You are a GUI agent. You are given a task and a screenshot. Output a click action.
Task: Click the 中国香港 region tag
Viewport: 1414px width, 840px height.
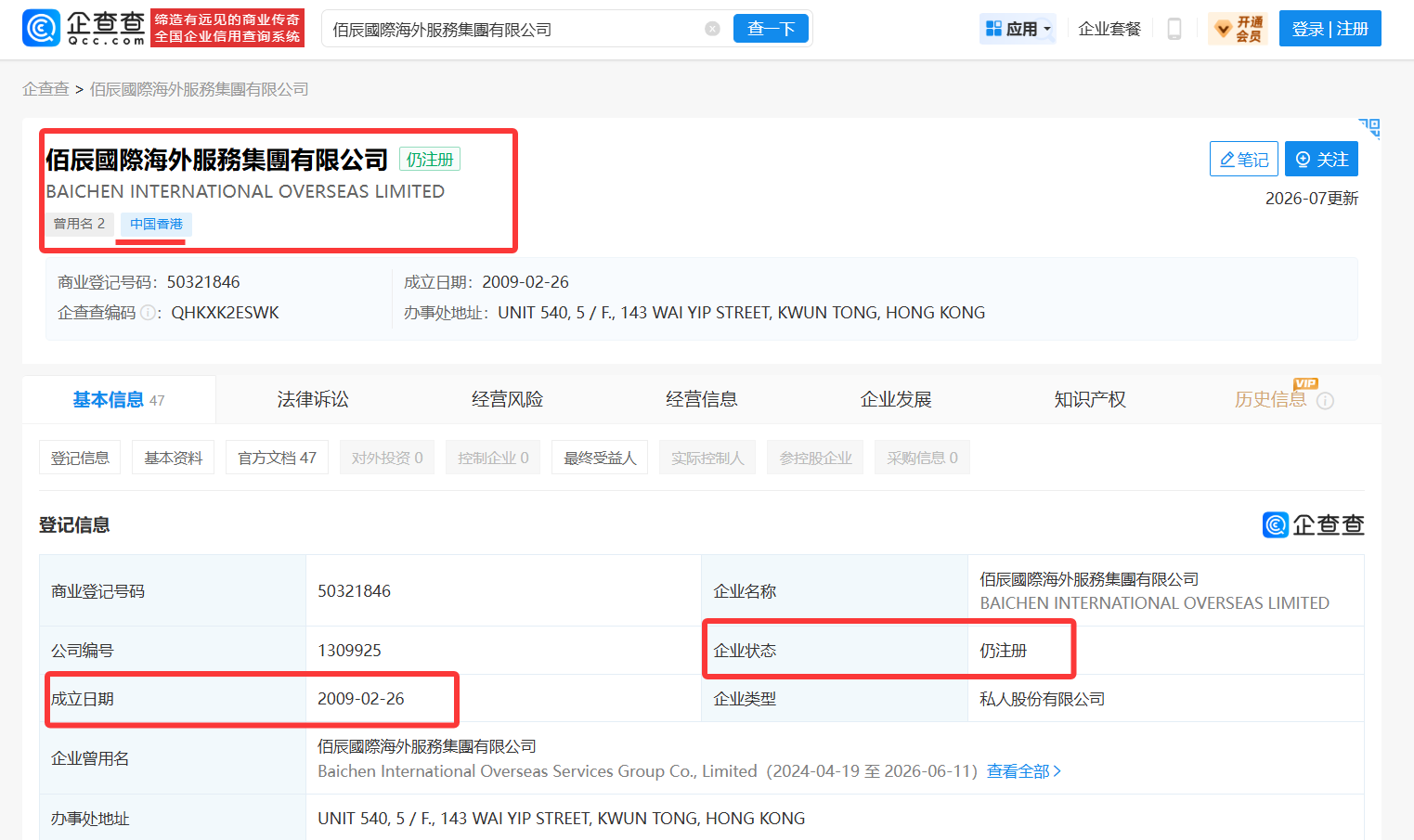pos(156,224)
